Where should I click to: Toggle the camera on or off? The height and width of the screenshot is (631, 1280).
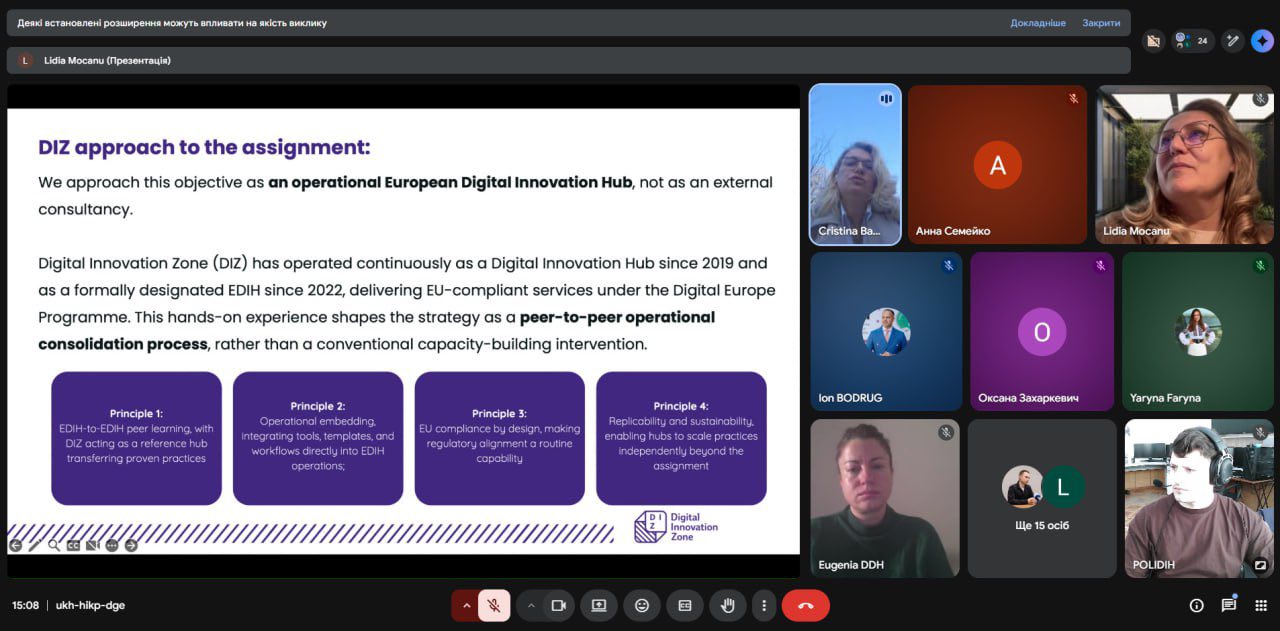pyautogui.click(x=558, y=605)
